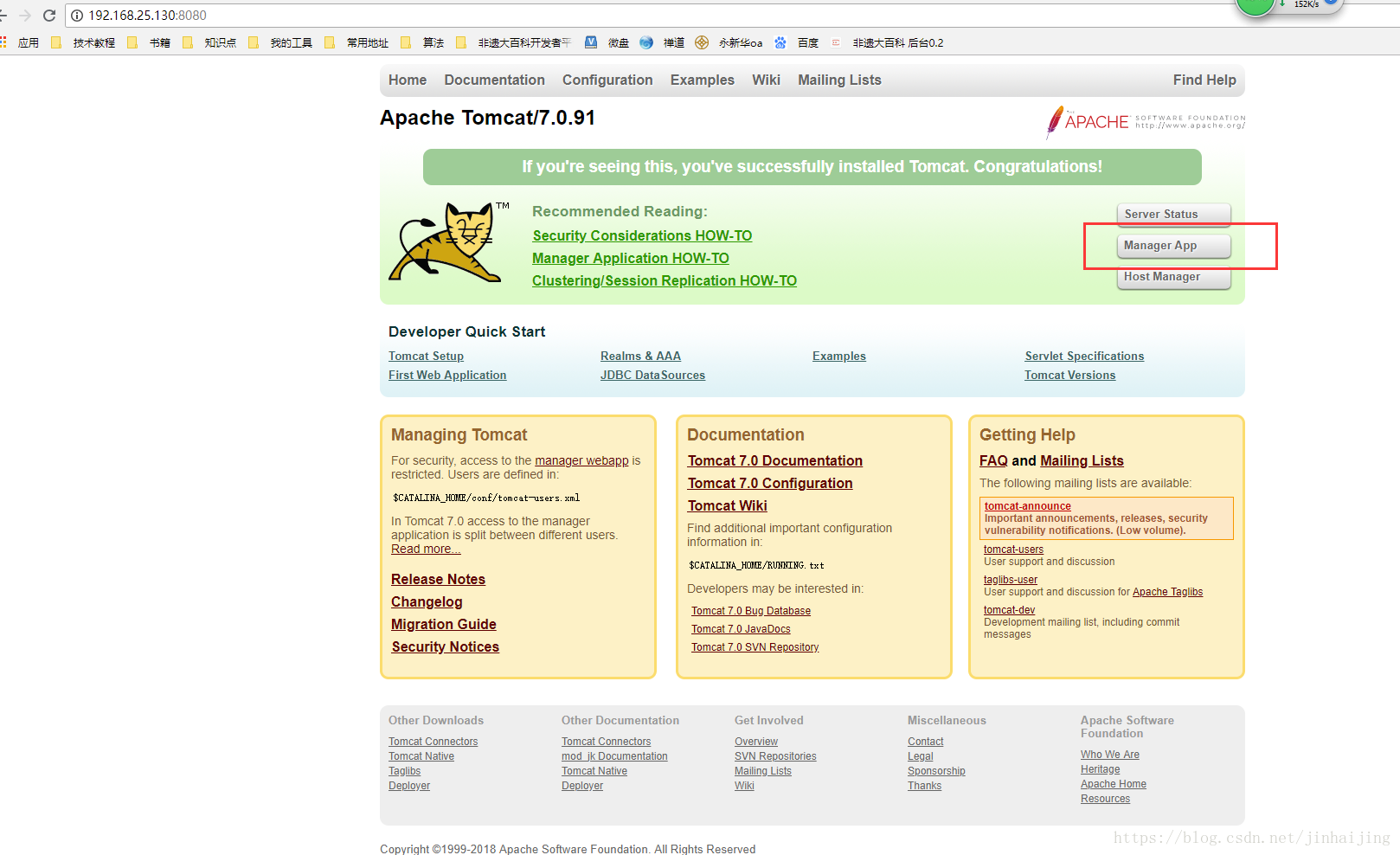Open the Realms & AAA link
Screen dimensions: 1400x855
click(x=640, y=356)
